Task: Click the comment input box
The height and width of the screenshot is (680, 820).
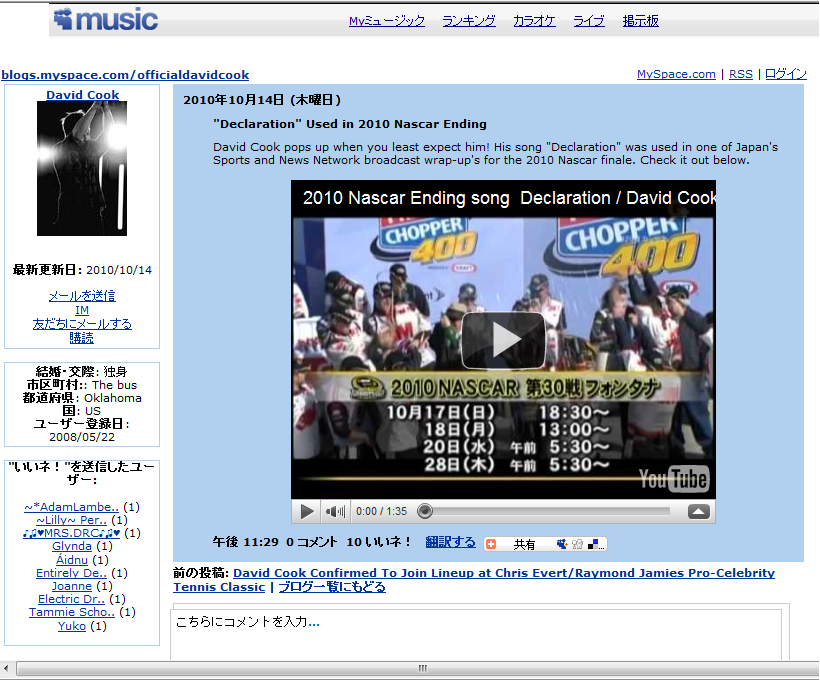Action: [x=476, y=636]
